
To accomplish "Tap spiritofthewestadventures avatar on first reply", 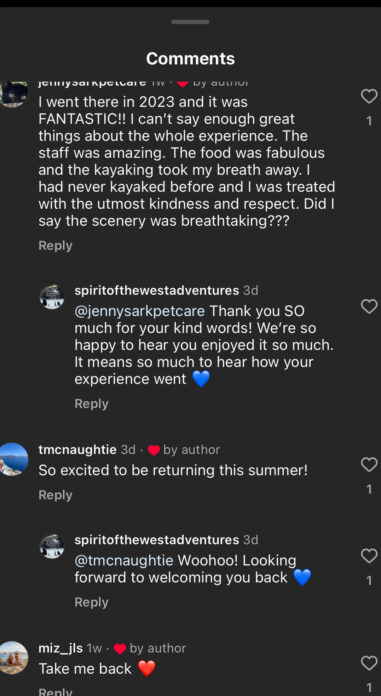I will click(x=52, y=297).
